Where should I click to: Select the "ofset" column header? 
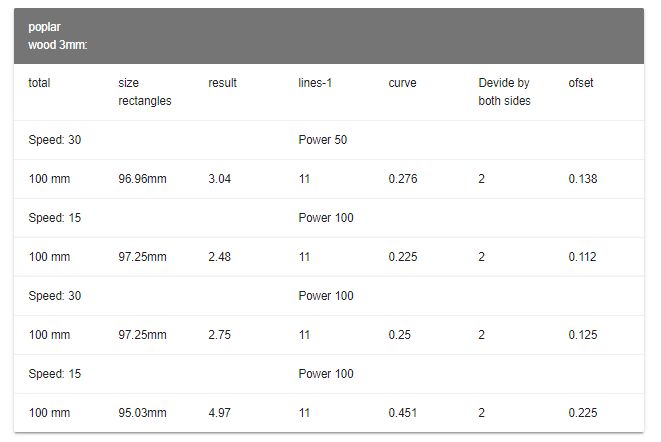click(581, 83)
